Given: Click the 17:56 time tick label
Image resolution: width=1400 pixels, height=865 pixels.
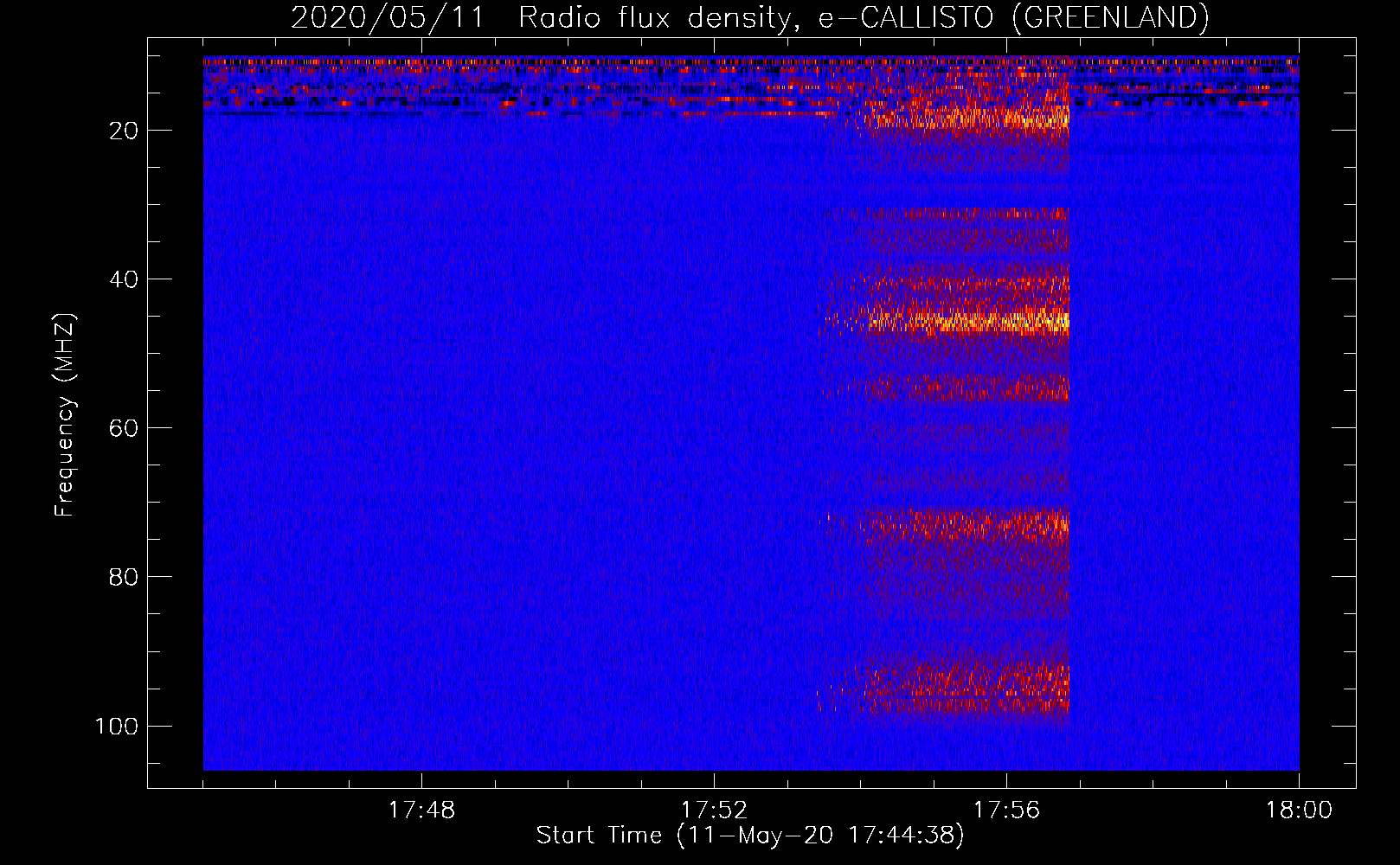Looking at the screenshot, I should click(x=1006, y=811).
